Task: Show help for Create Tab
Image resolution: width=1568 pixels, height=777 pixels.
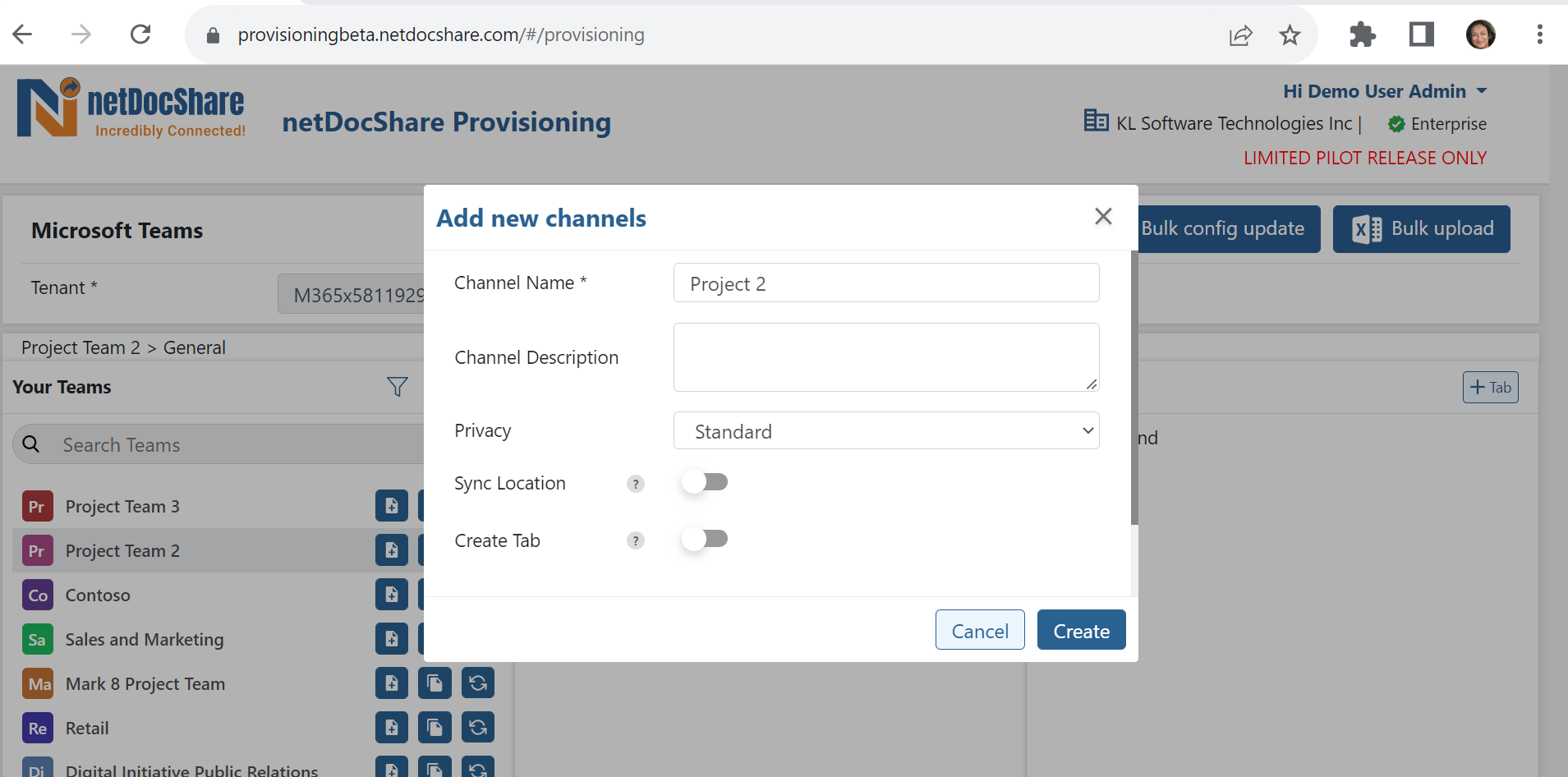Action: [636, 540]
